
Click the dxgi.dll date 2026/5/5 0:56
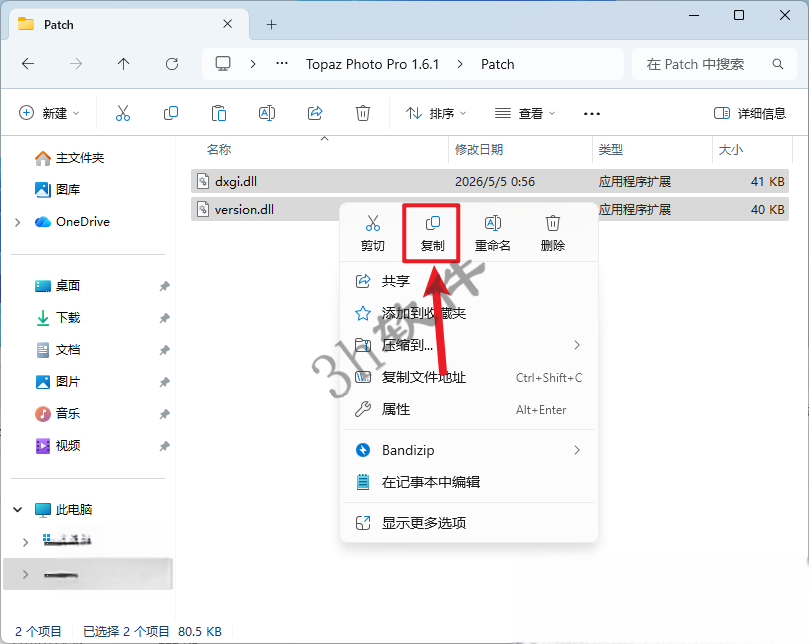point(495,182)
